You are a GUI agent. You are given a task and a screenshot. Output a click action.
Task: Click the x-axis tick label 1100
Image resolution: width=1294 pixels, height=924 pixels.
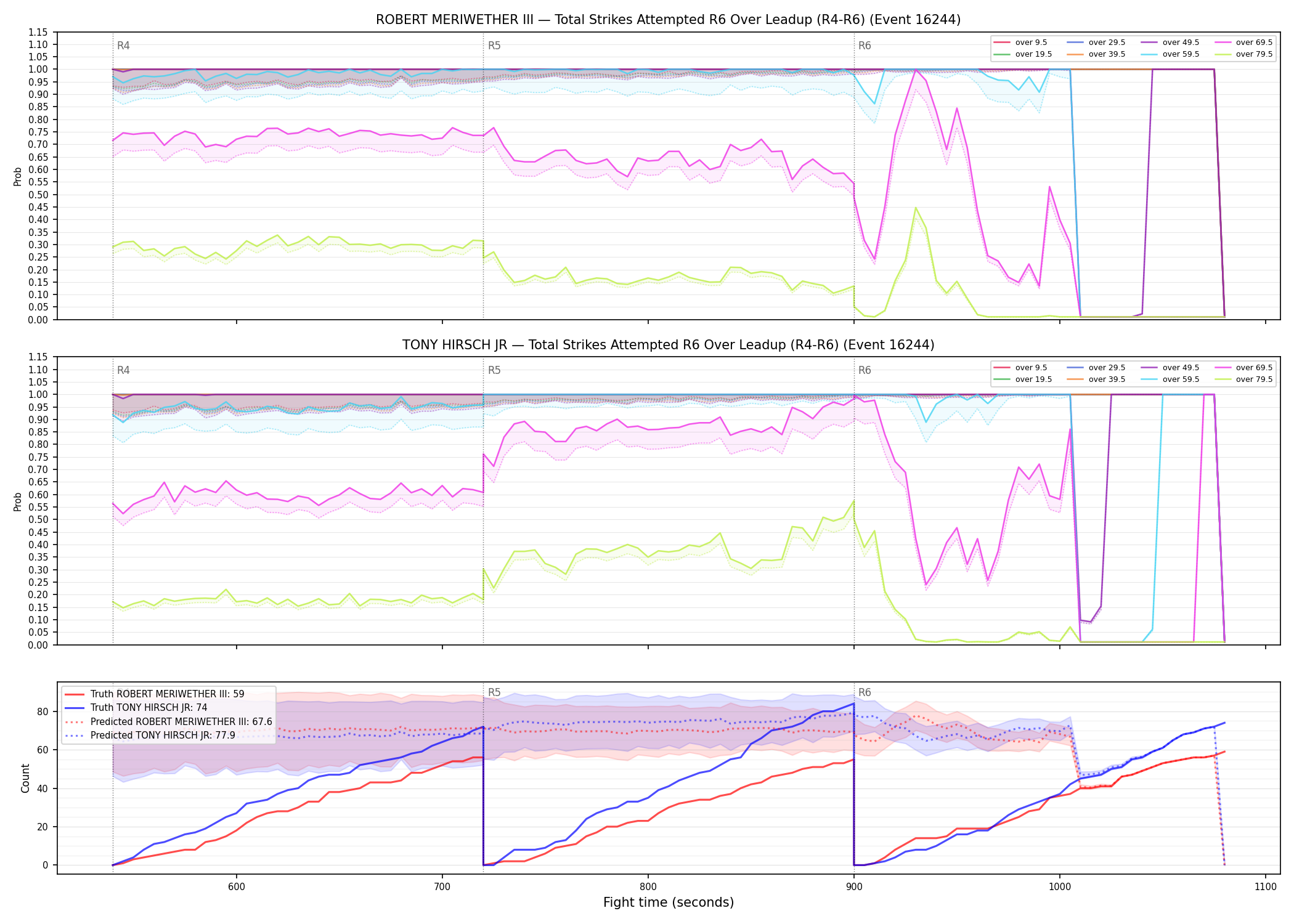point(1266,886)
